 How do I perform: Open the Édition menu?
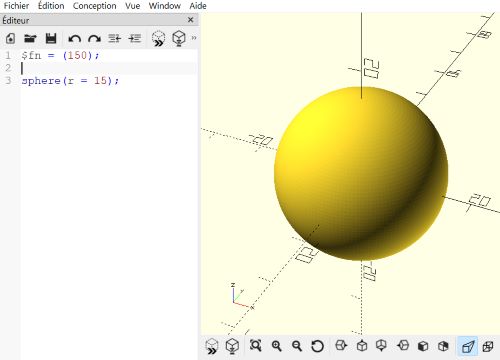coord(51,6)
